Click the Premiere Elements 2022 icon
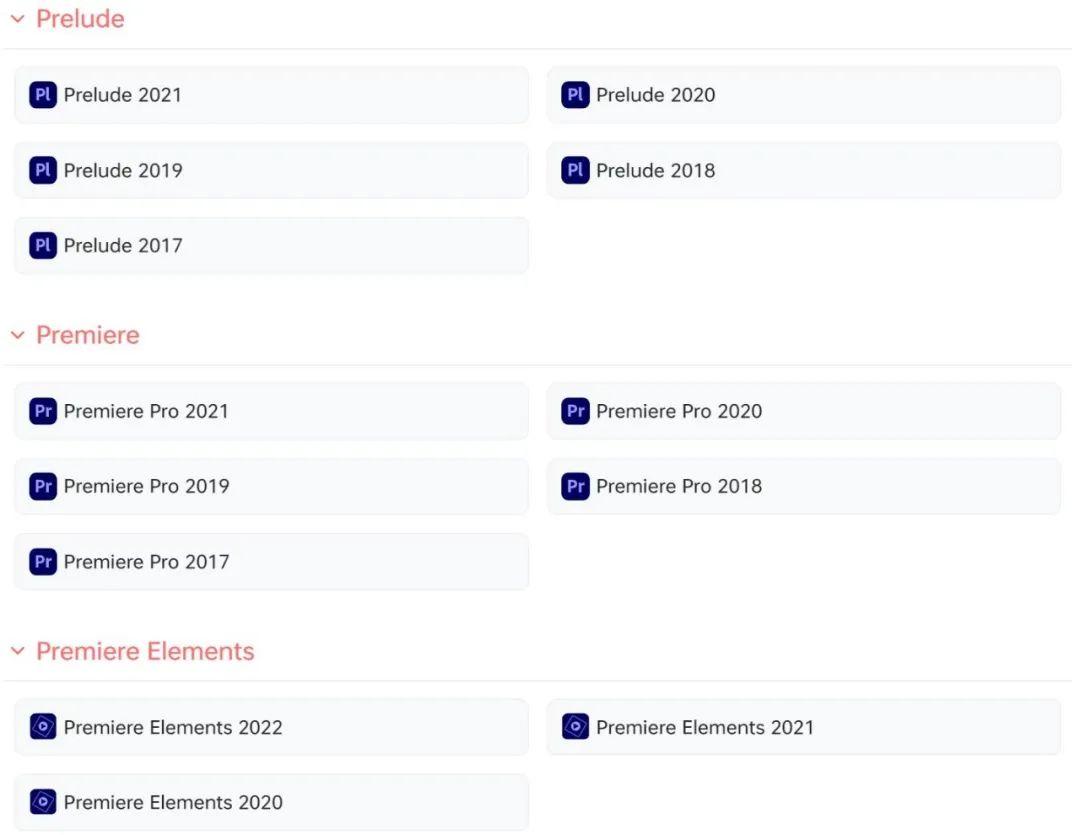This screenshot has width=1080, height=835. tap(43, 727)
